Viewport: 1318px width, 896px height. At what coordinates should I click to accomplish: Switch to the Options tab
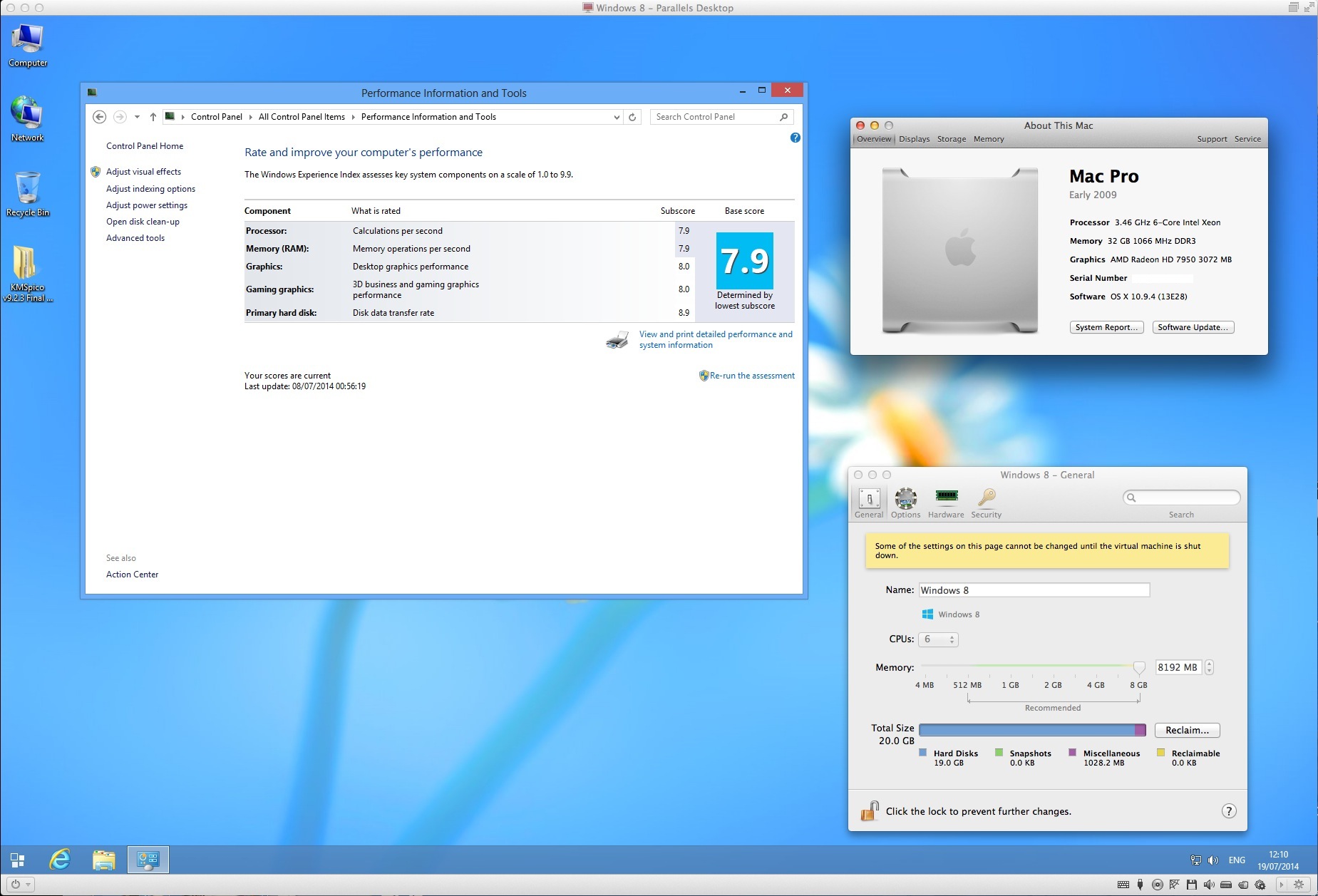(905, 503)
